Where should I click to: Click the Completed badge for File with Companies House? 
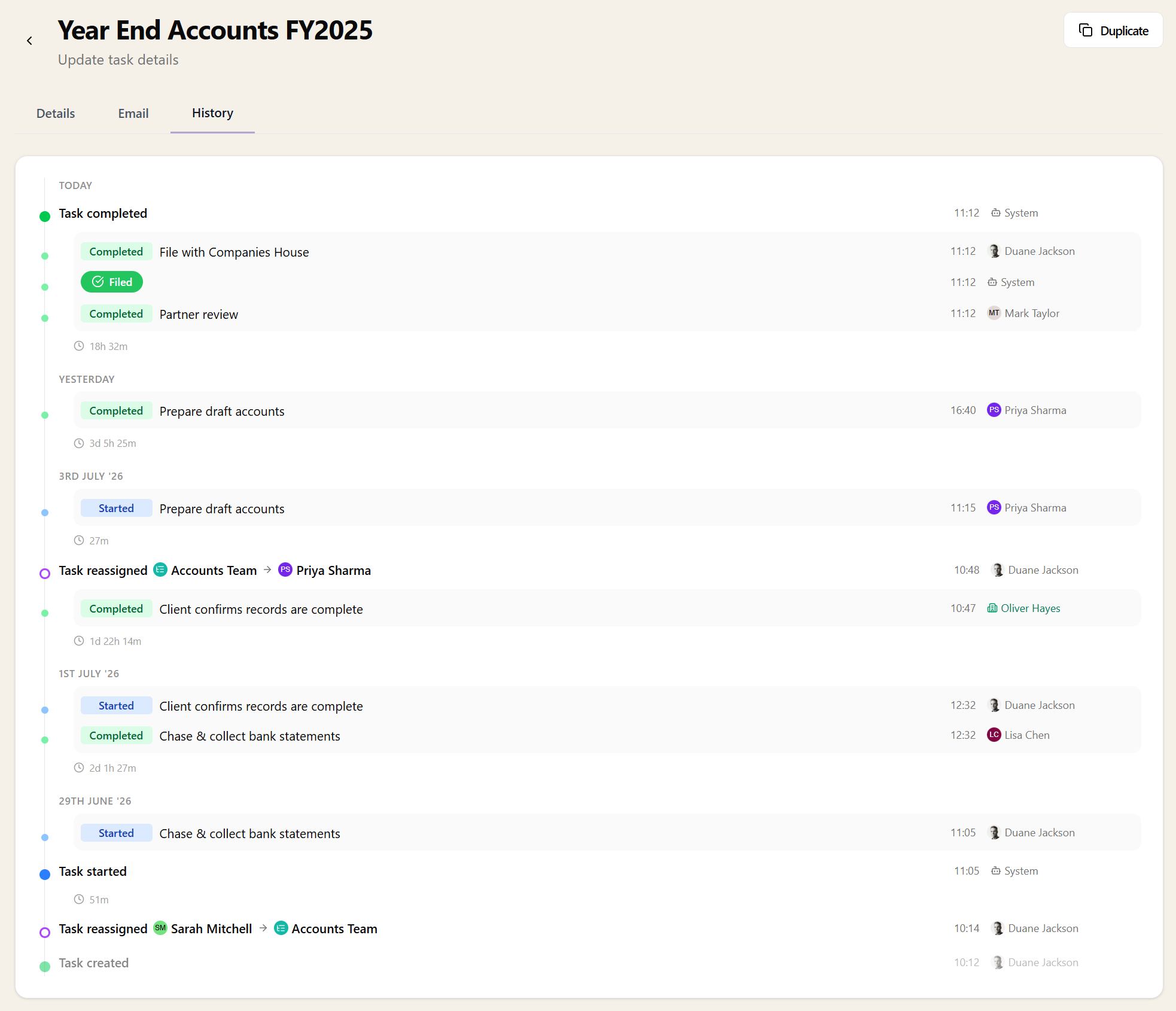click(116, 252)
